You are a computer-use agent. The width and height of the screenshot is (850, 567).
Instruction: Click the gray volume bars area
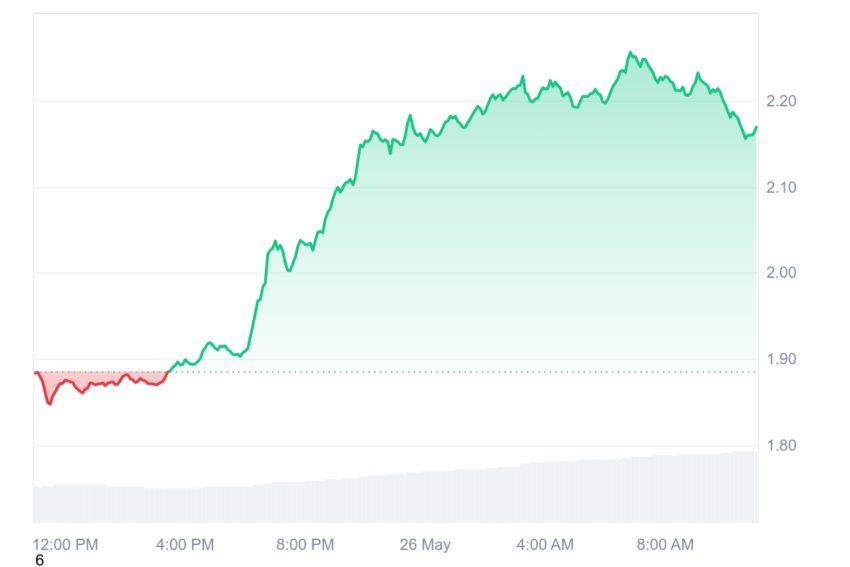pos(396,496)
